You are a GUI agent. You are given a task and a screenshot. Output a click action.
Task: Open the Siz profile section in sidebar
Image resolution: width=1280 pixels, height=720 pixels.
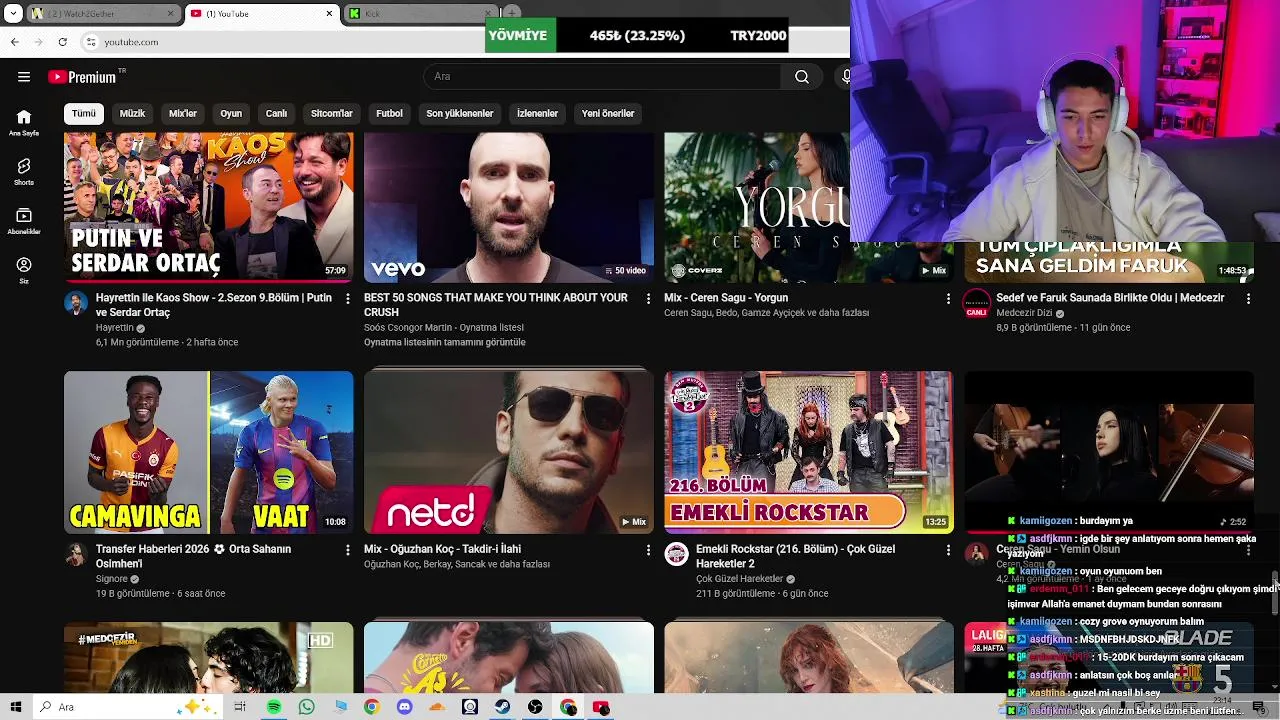coord(24,270)
